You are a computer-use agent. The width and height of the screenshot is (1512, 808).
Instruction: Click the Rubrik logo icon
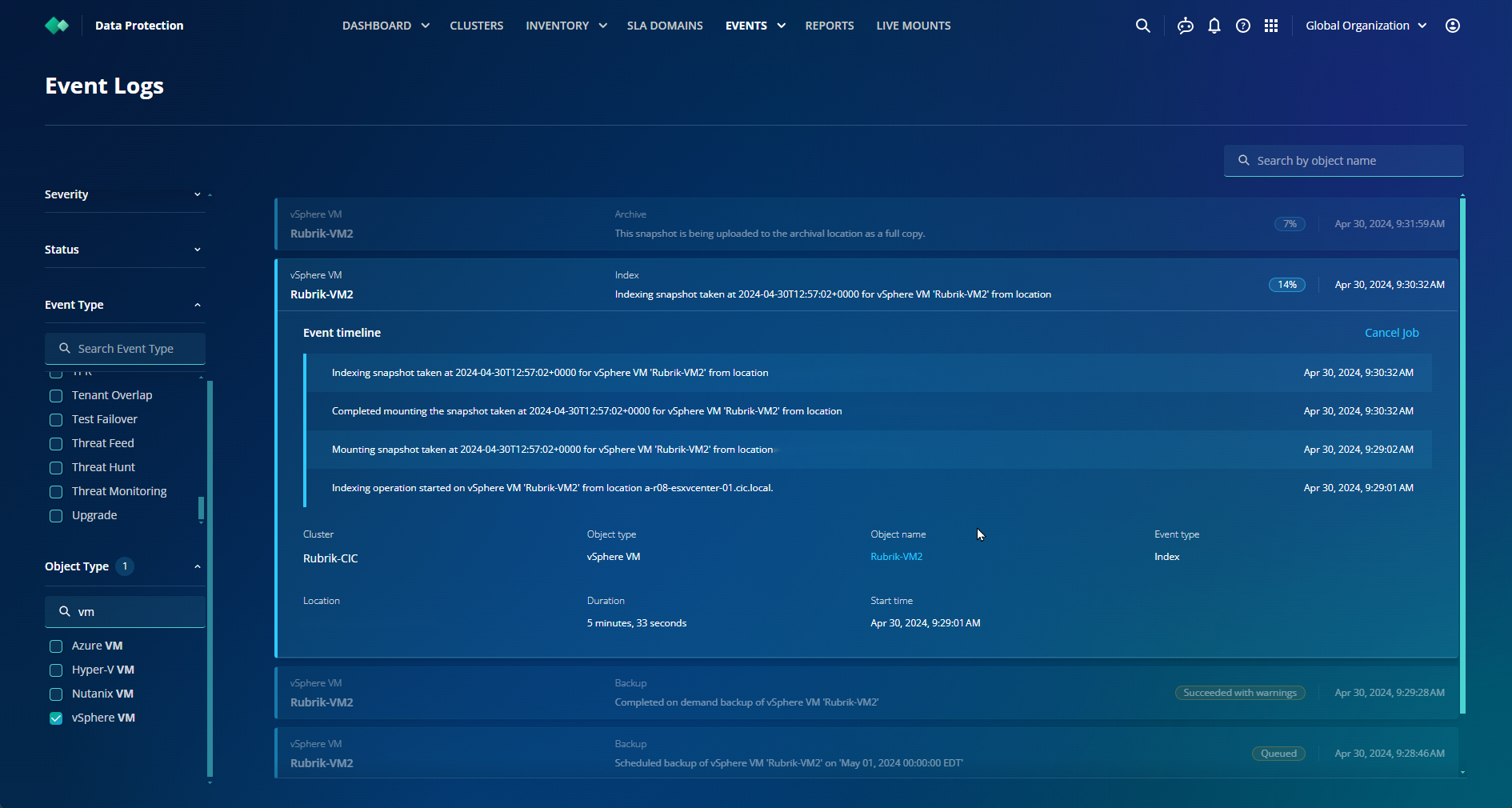tap(57, 26)
